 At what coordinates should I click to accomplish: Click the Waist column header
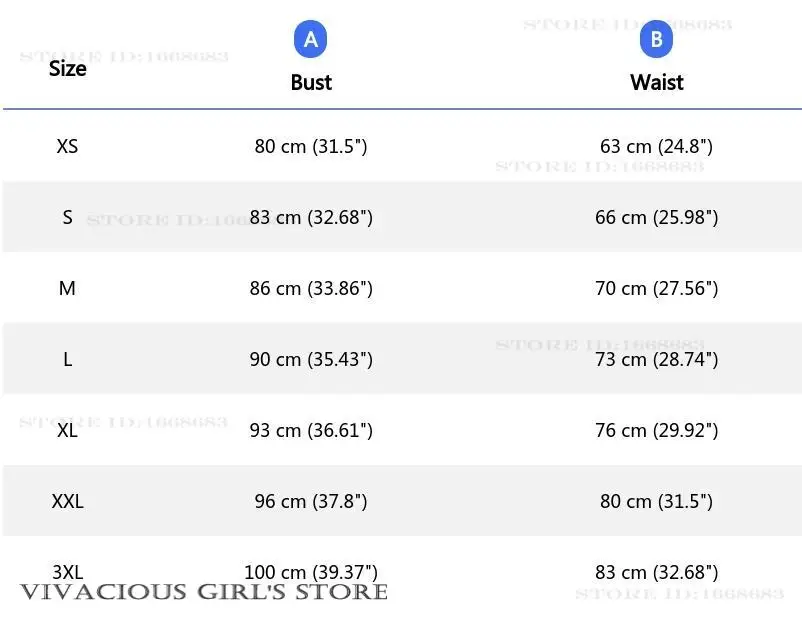[x=656, y=83]
